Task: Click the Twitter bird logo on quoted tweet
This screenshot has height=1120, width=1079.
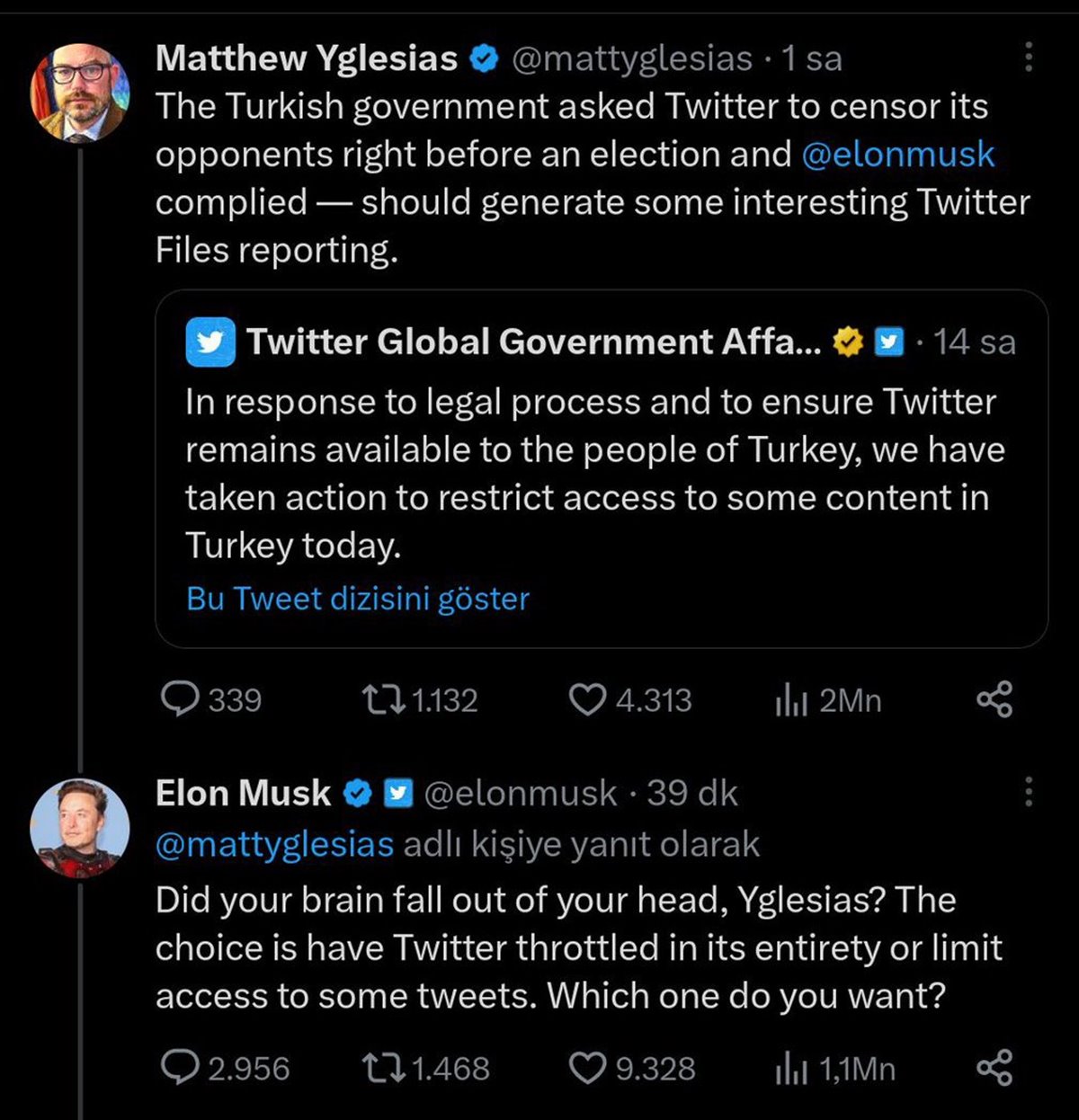Action: coord(210,342)
